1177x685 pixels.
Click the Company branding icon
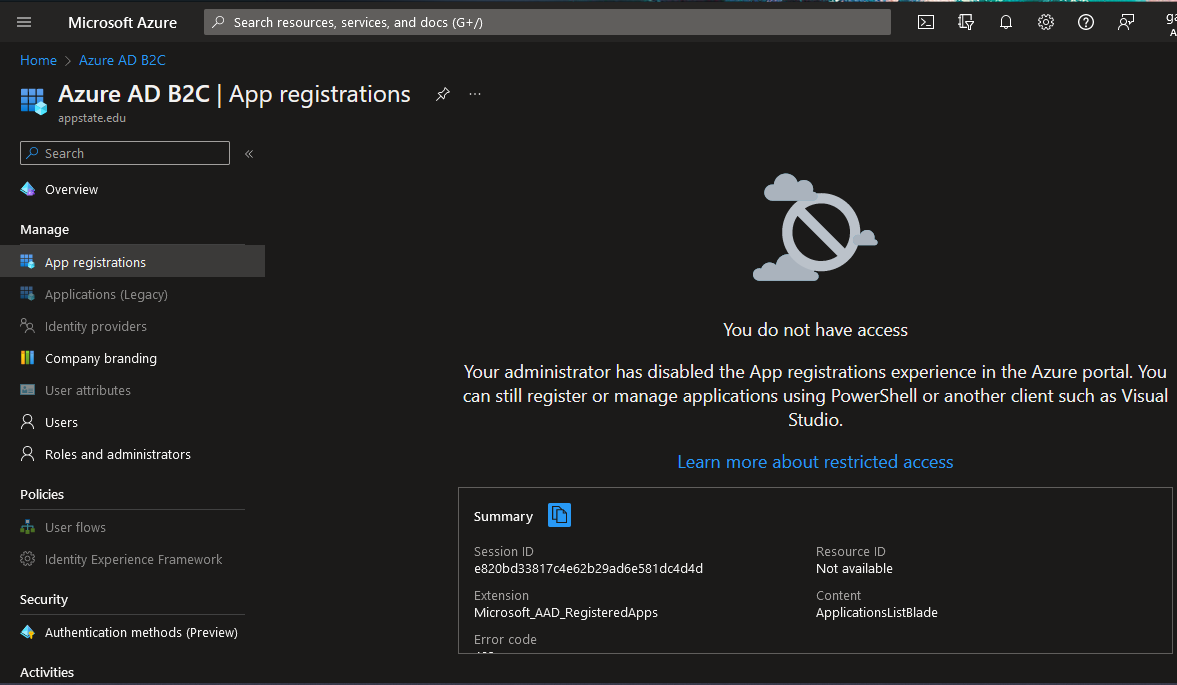pyautogui.click(x=28, y=358)
